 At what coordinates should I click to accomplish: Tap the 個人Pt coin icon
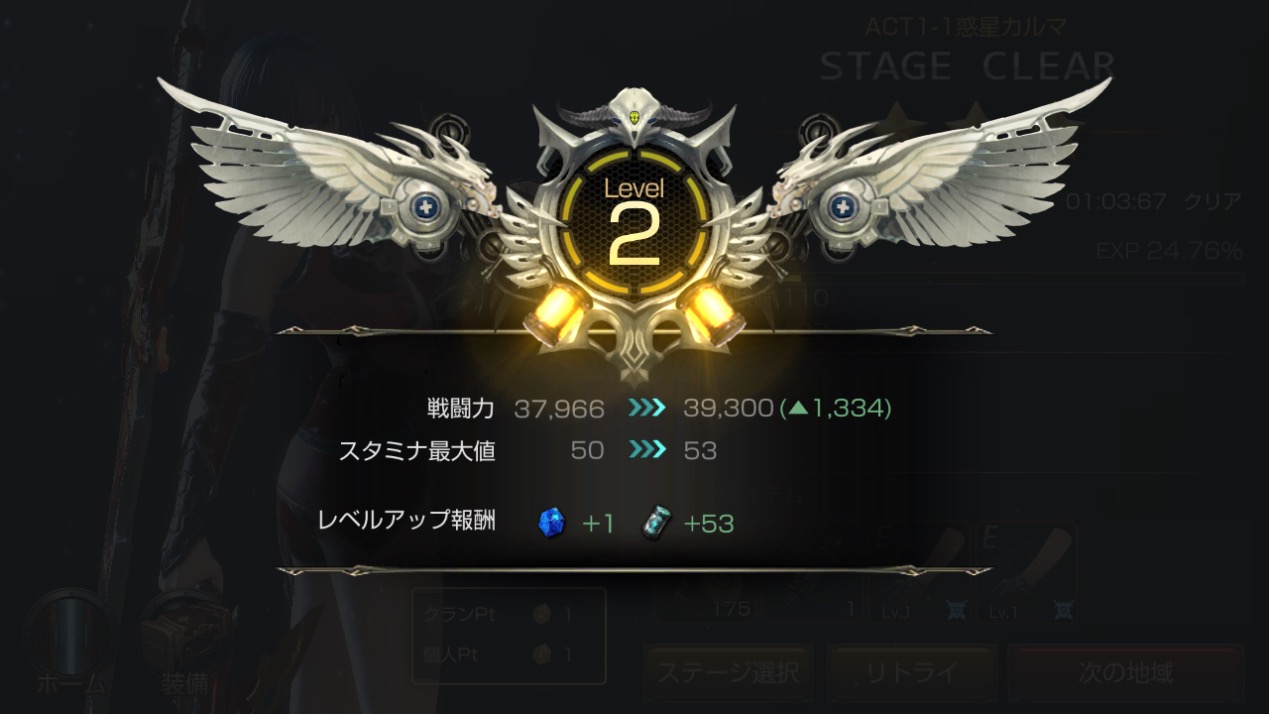pos(539,655)
